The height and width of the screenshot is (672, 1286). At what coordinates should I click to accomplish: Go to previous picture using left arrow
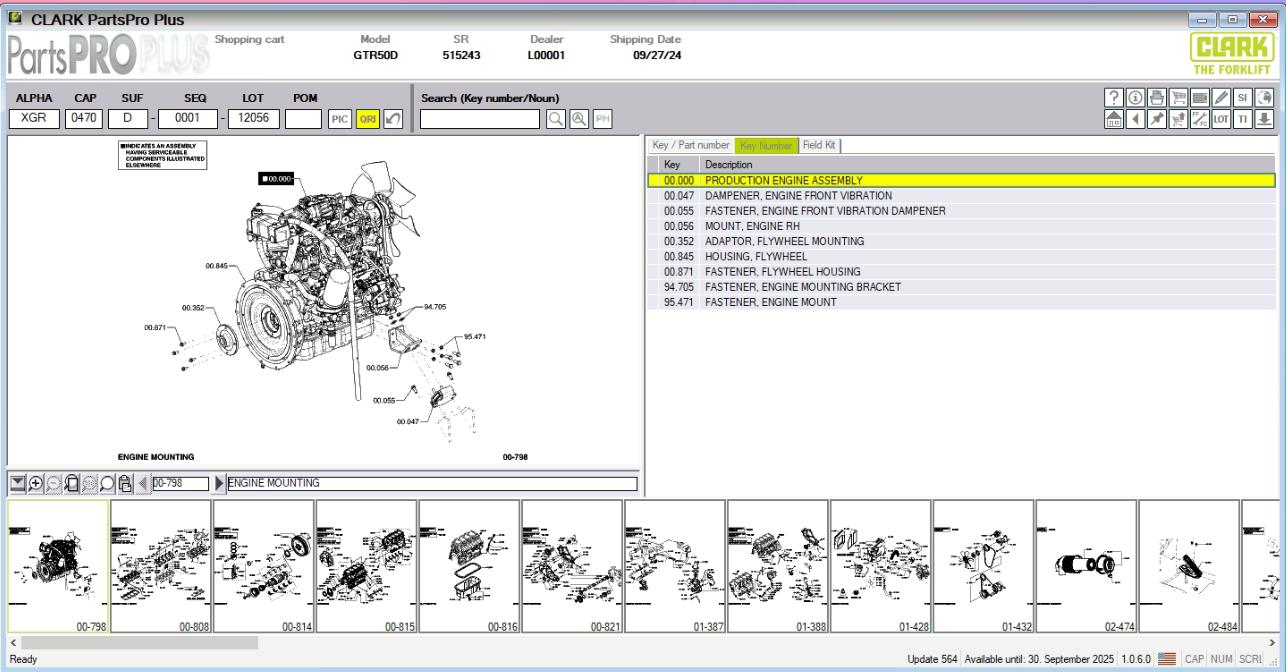143,483
